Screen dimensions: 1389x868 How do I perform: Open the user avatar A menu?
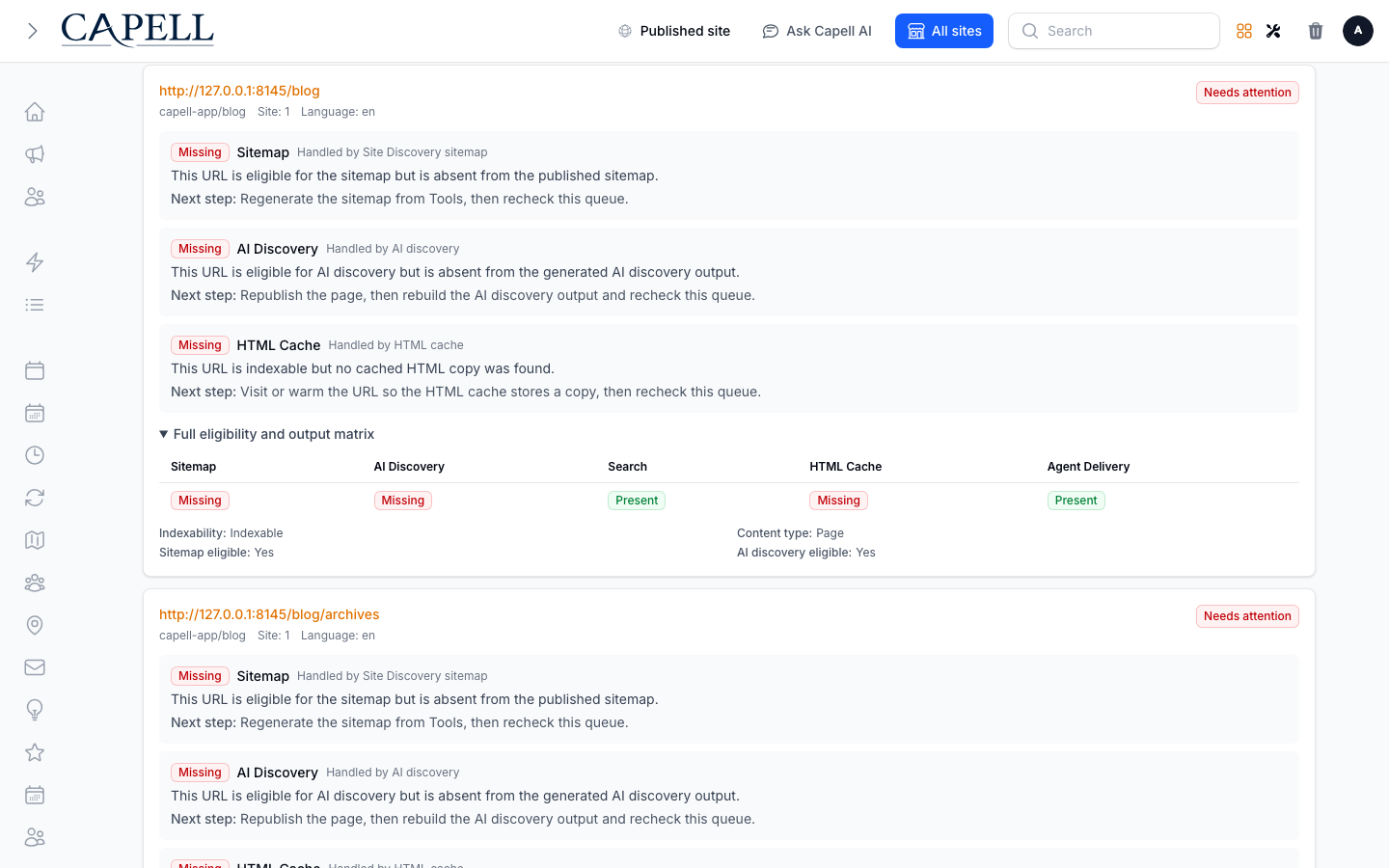point(1358,31)
